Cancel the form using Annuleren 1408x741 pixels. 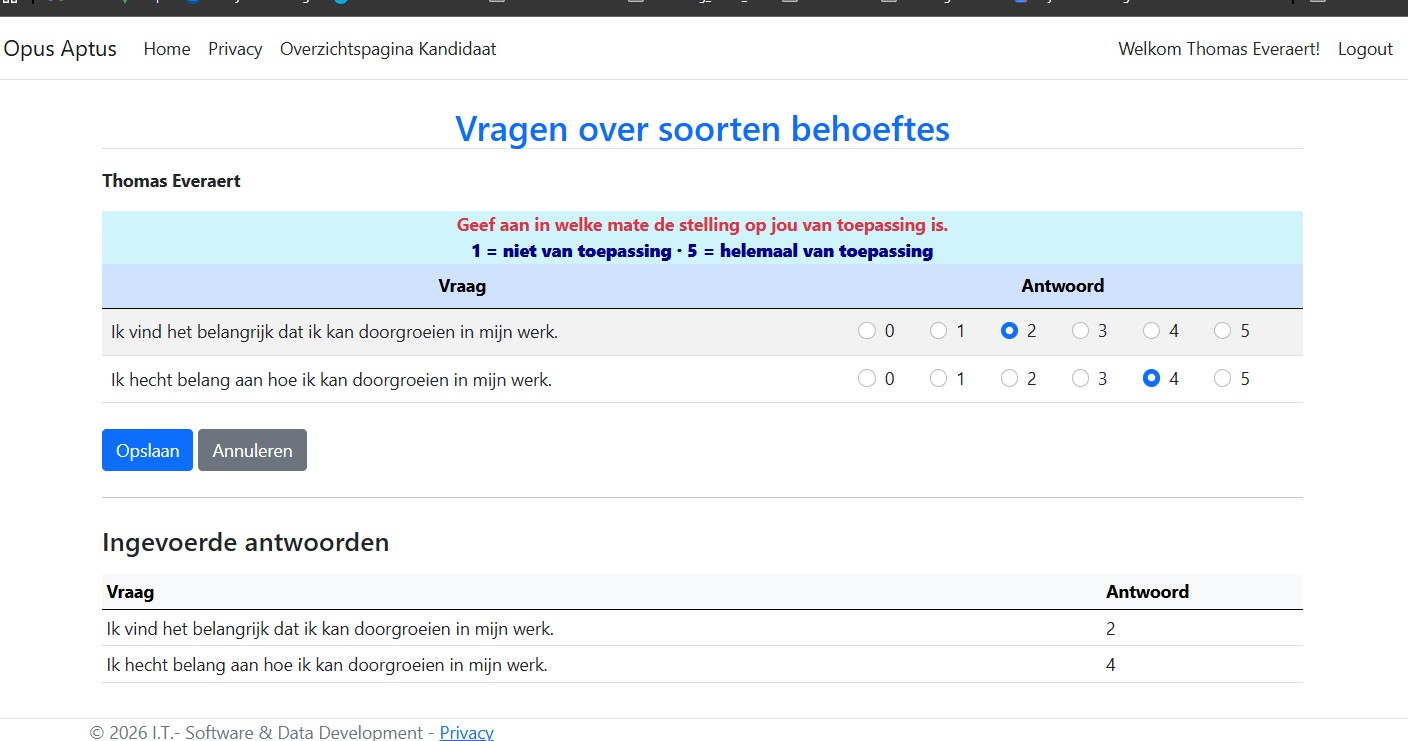click(252, 450)
